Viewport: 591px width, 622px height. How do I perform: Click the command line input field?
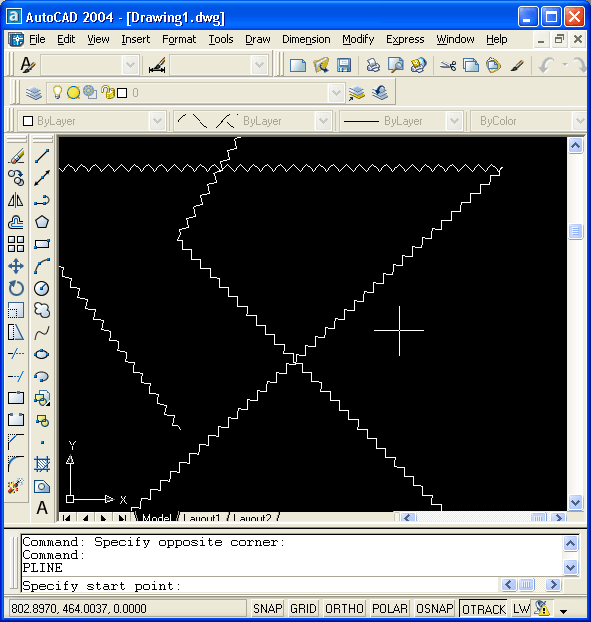[260, 586]
